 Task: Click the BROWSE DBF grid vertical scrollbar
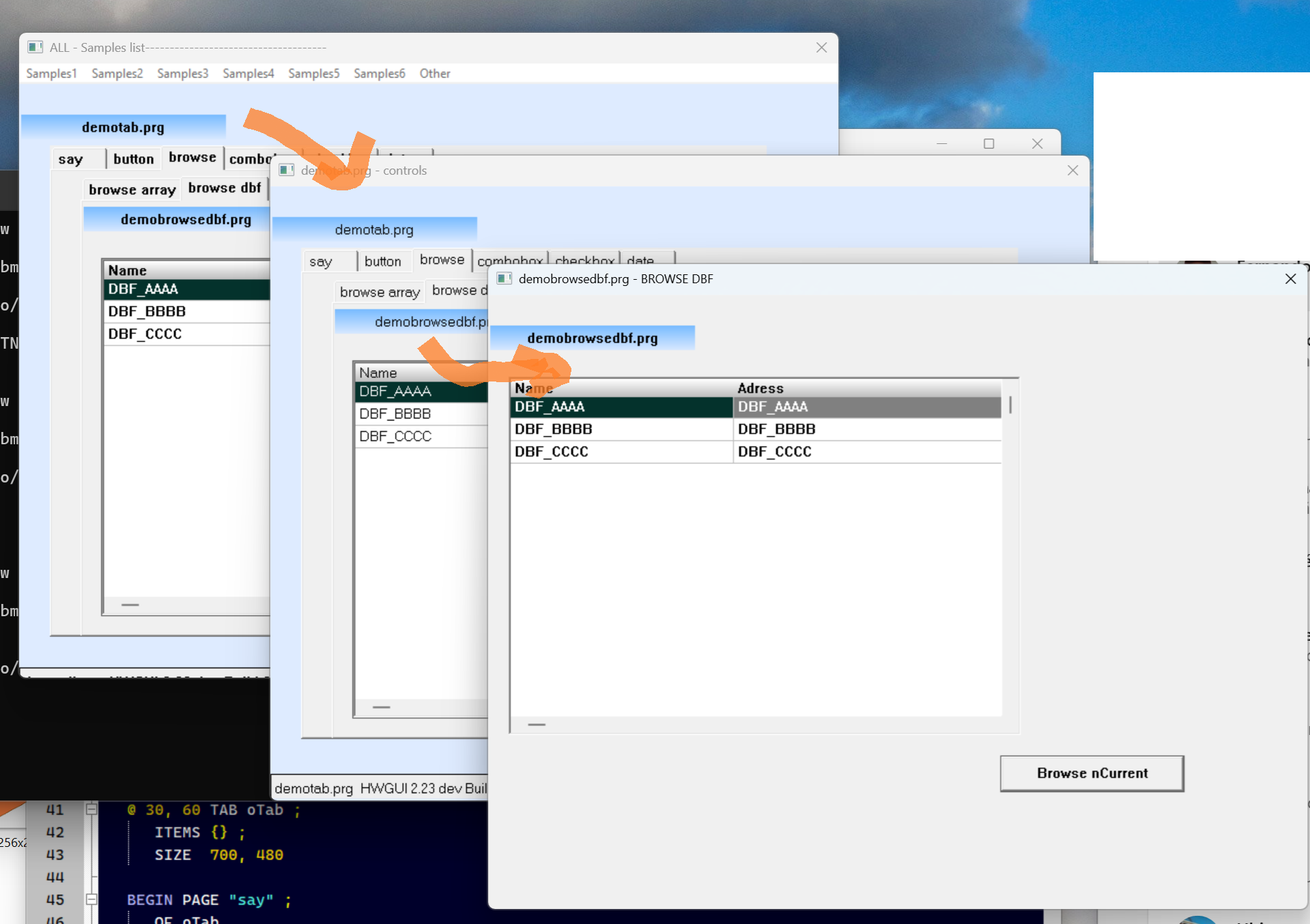[1010, 405]
